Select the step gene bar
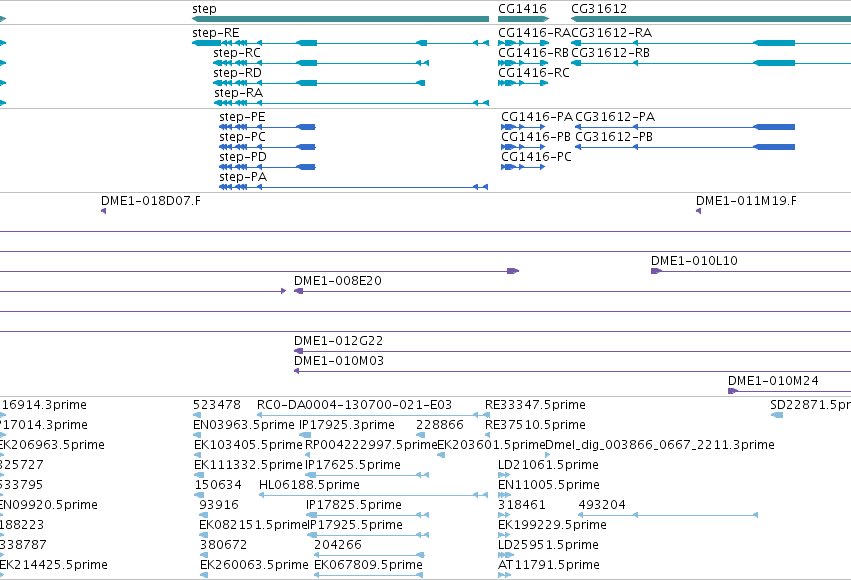 (x=340, y=19)
